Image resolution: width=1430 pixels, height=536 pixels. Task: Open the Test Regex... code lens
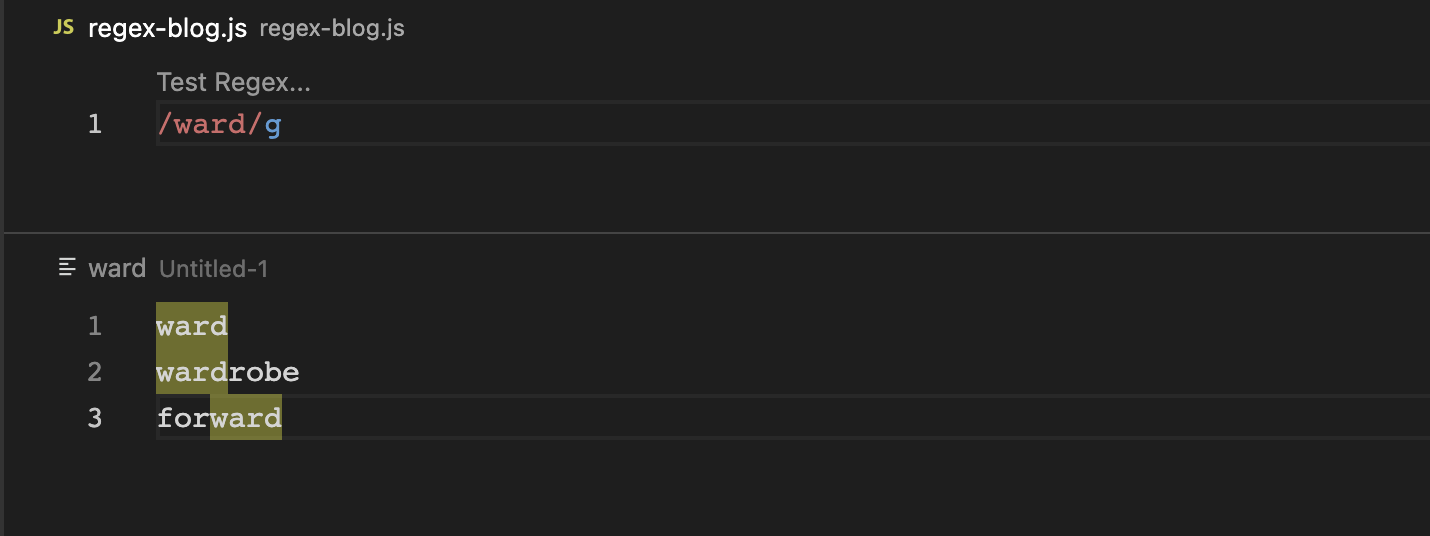click(234, 82)
